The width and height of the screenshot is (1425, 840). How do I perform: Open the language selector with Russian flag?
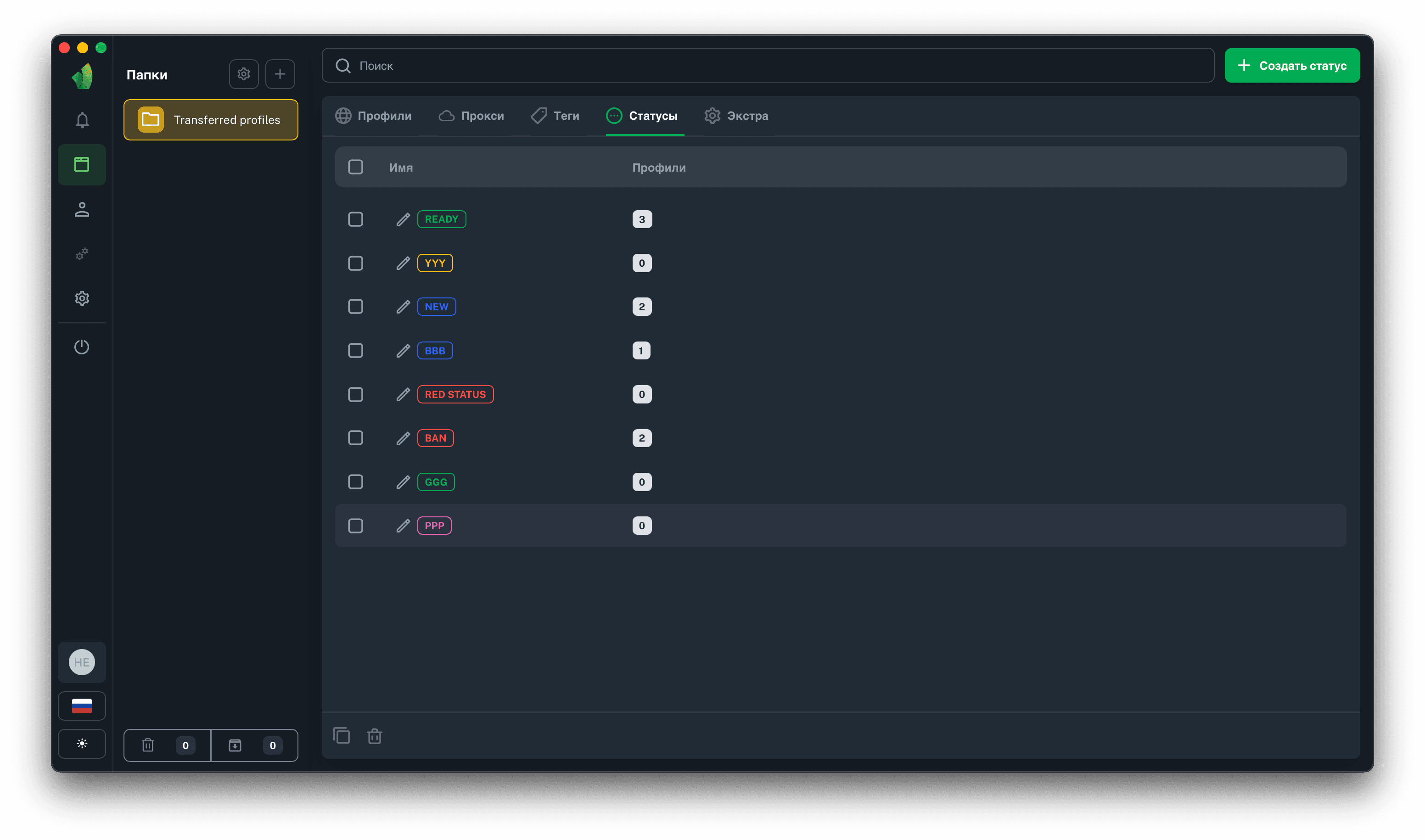click(82, 706)
